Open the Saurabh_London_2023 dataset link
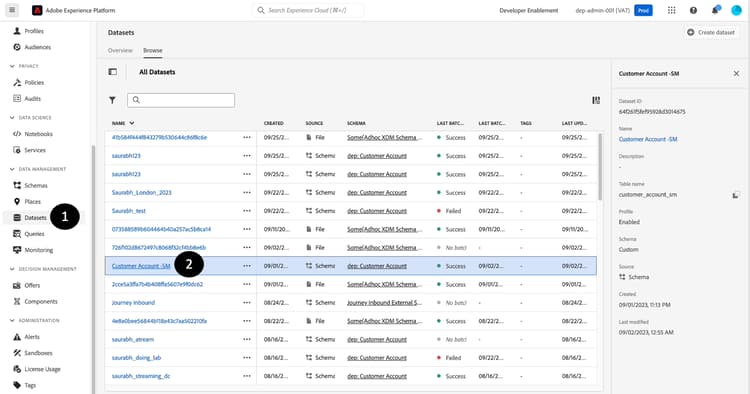750x394 pixels. point(142,193)
